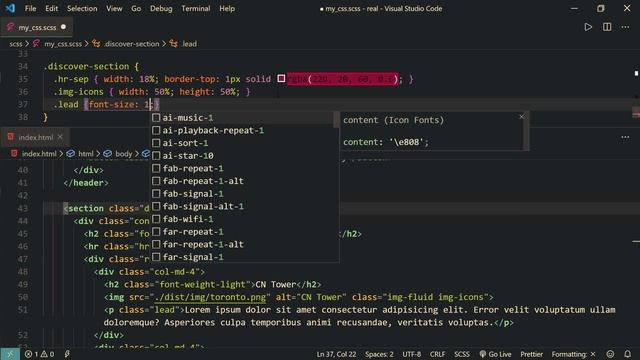Go to line via Ln 37, Col 22
The image size is (640, 360).
tap(336, 354)
